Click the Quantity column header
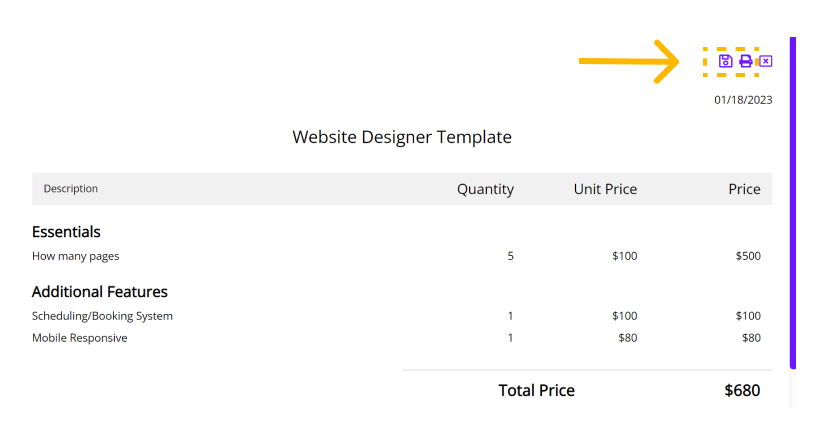This screenshot has width=826, height=434. coord(485,189)
